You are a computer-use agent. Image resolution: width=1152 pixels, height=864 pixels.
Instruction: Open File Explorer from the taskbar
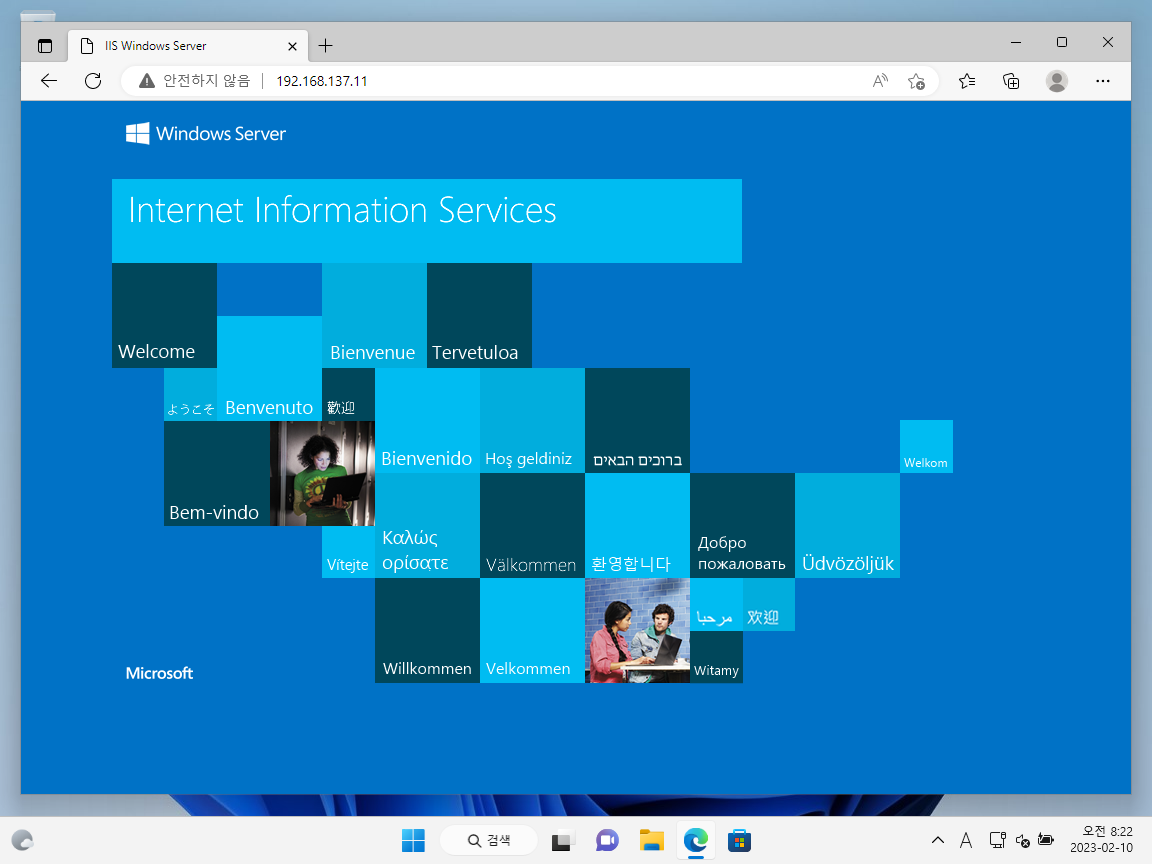point(652,840)
